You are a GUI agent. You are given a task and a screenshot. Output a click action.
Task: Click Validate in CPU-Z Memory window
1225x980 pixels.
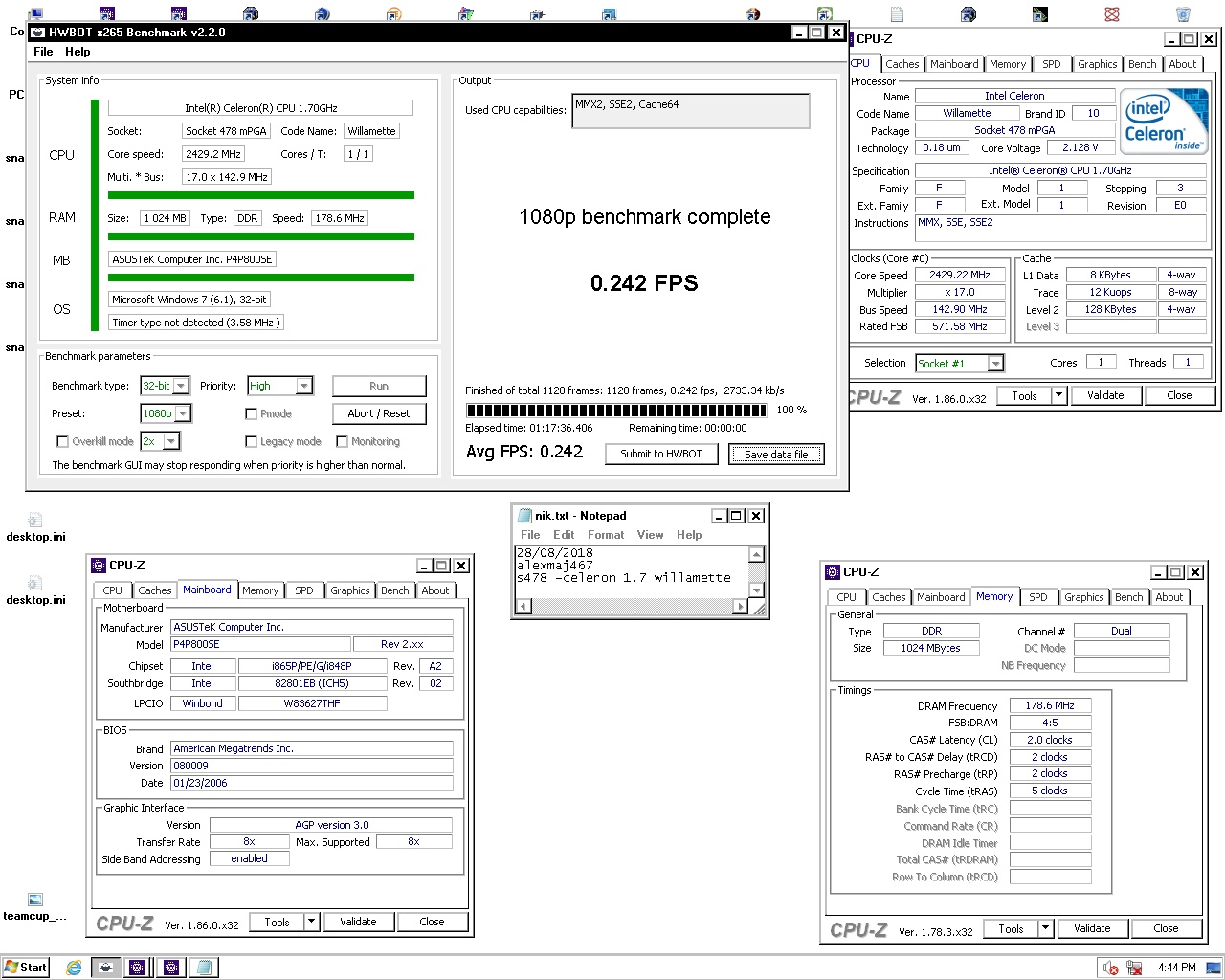1092,928
